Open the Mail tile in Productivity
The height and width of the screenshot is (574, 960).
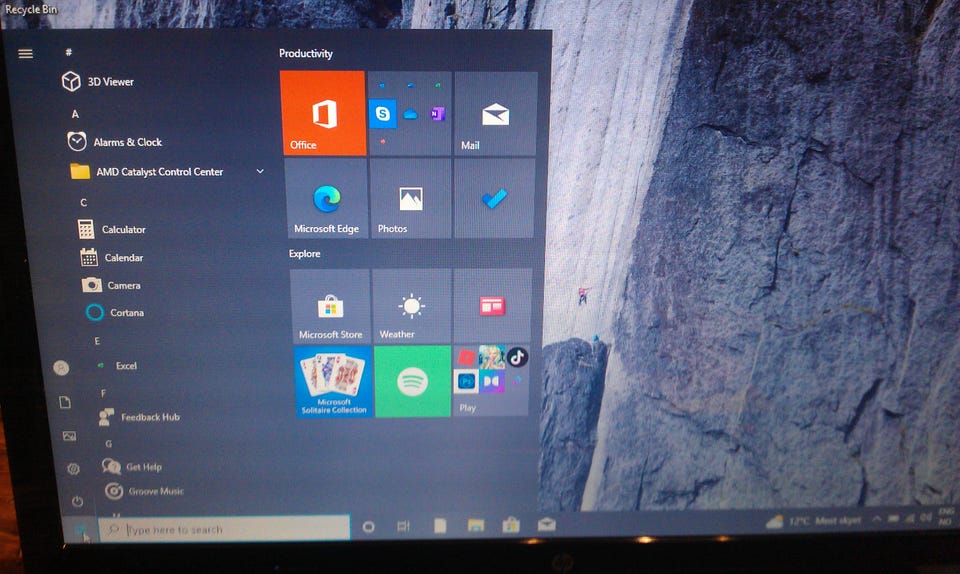pyautogui.click(x=495, y=113)
